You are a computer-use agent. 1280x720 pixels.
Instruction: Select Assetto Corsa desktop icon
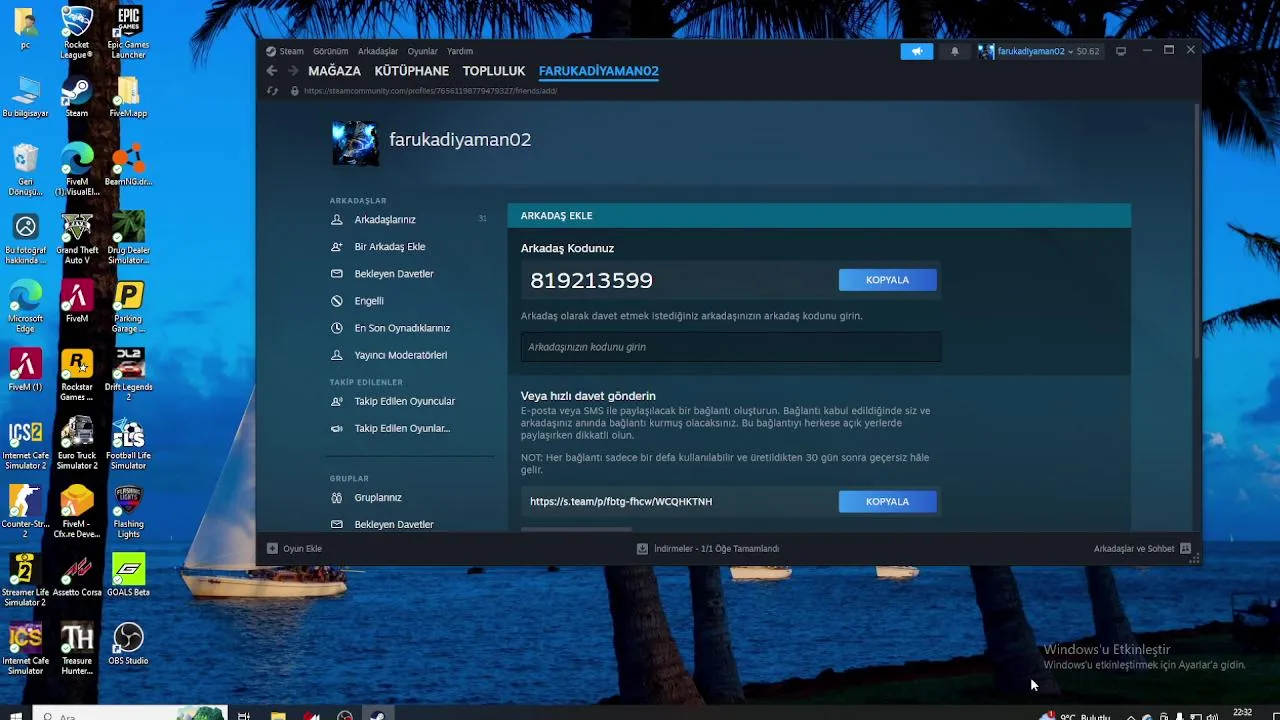coord(77,574)
